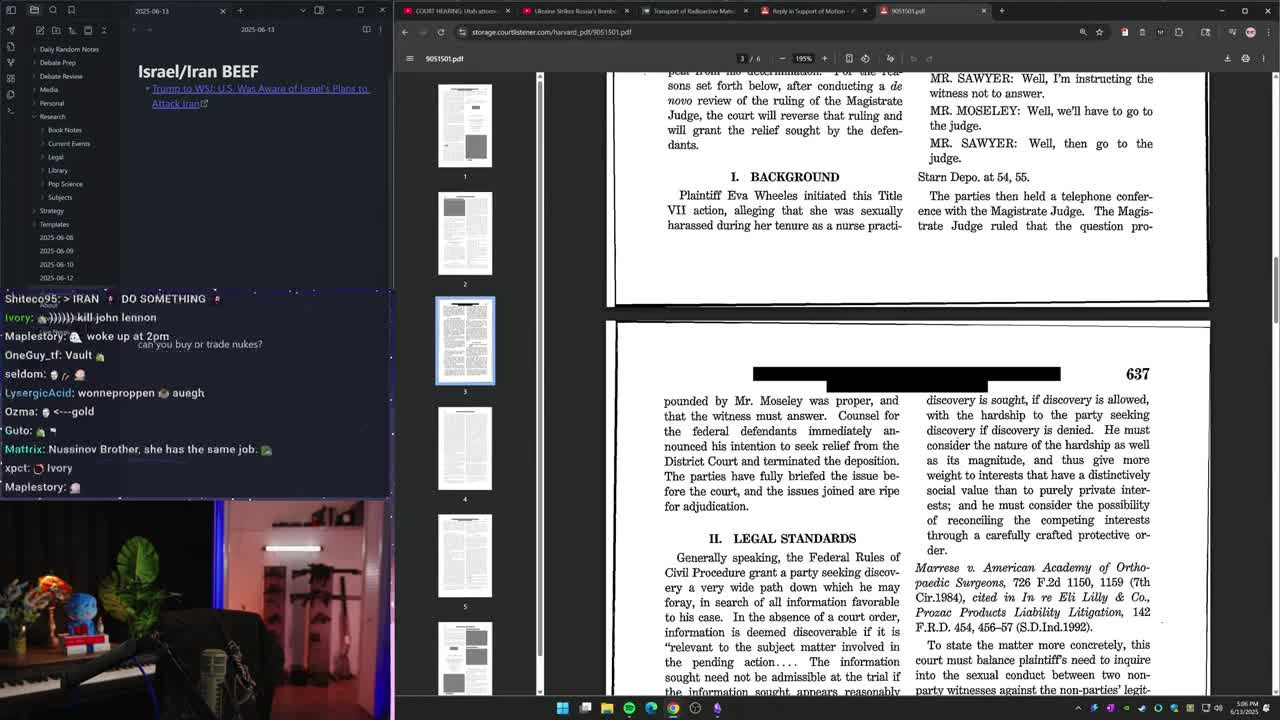
Task: Print the PDF document
Action: (1245, 58)
